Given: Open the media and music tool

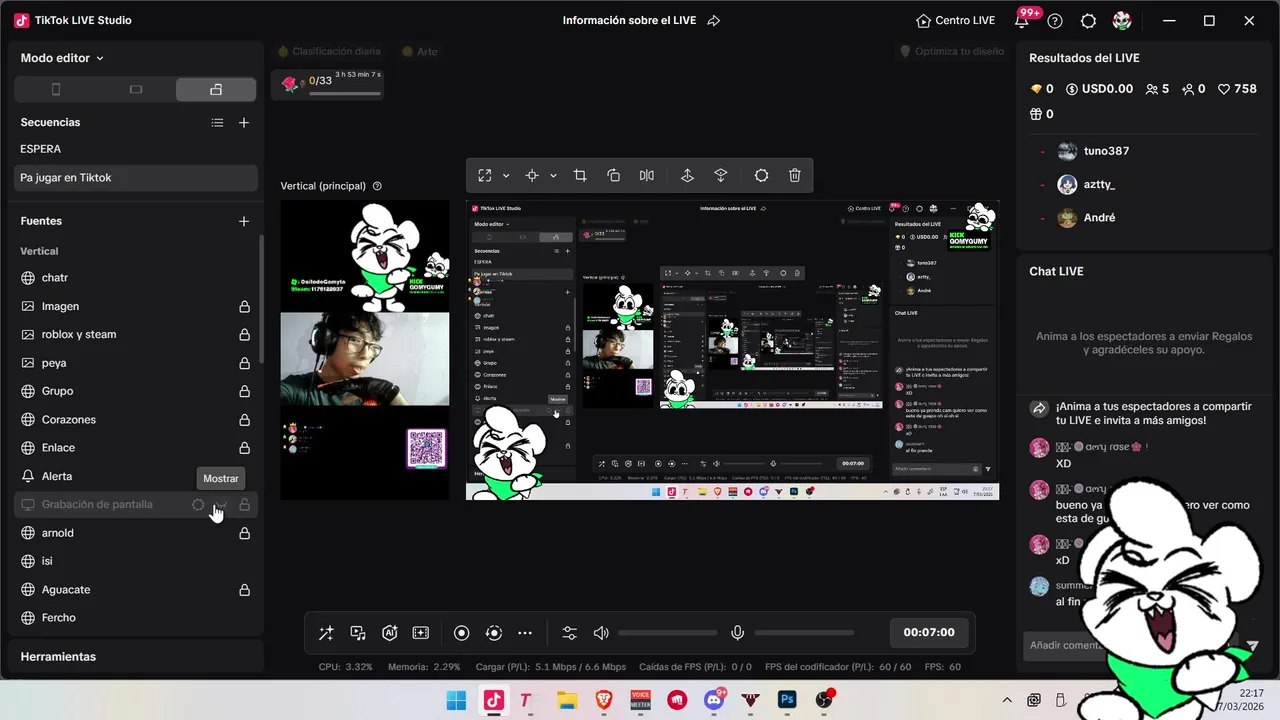Looking at the screenshot, I should [358, 633].
